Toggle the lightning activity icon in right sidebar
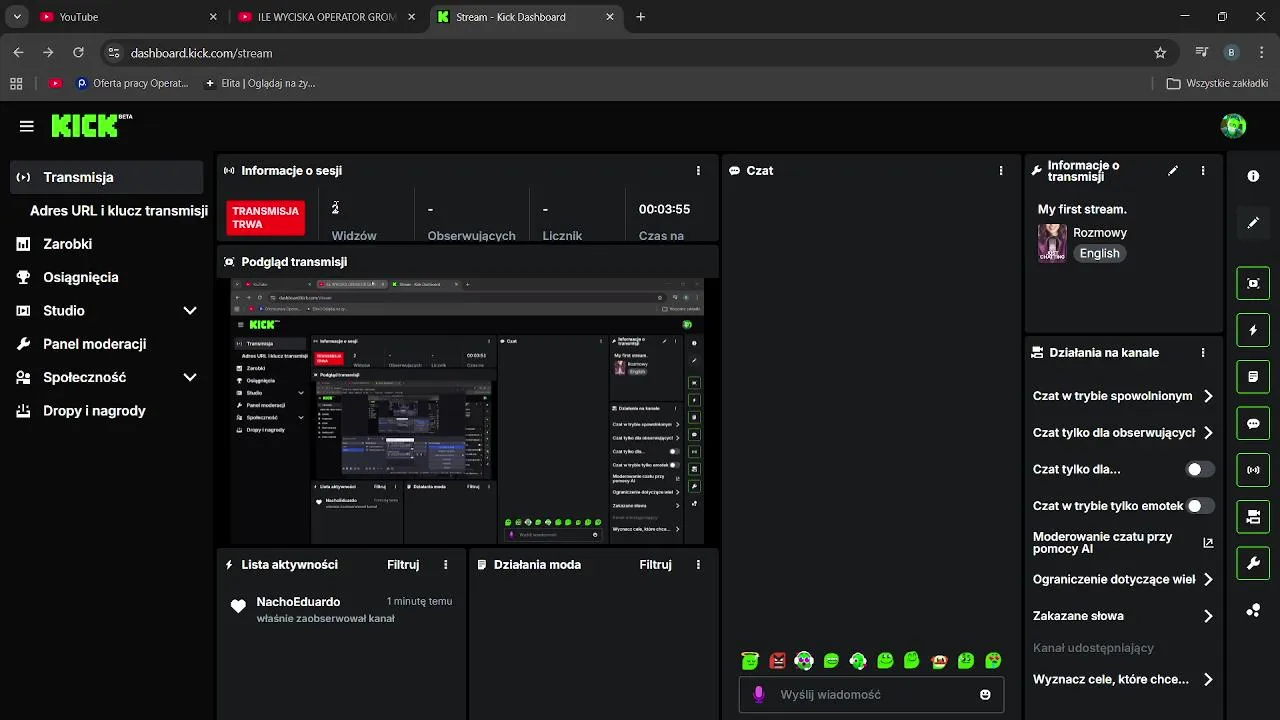This screenshot has width=1280, height=720. pos(1253,330)
